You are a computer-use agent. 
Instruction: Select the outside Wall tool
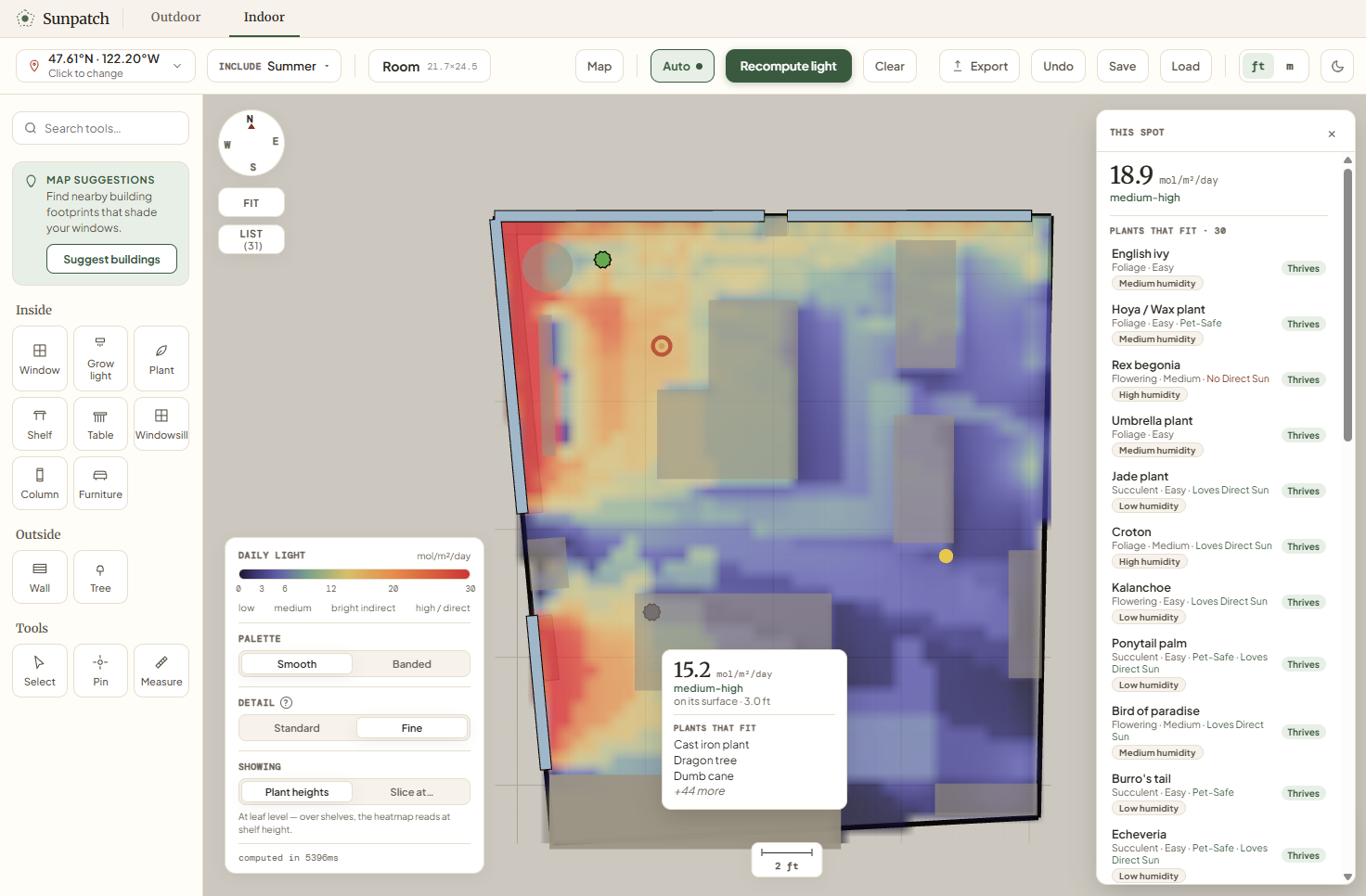tap(40, 577)
